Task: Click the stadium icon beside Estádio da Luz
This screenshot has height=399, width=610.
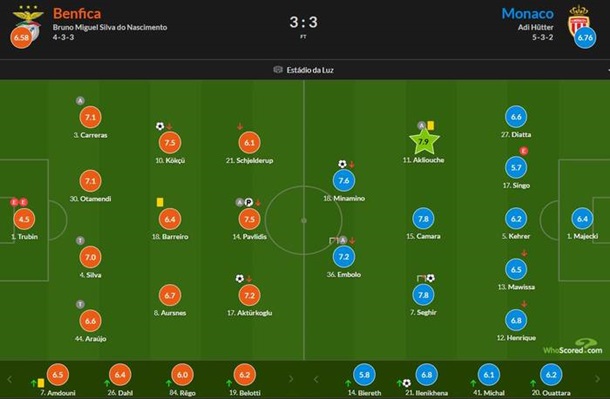Action: pyautogui.click(x=278, y=70)
